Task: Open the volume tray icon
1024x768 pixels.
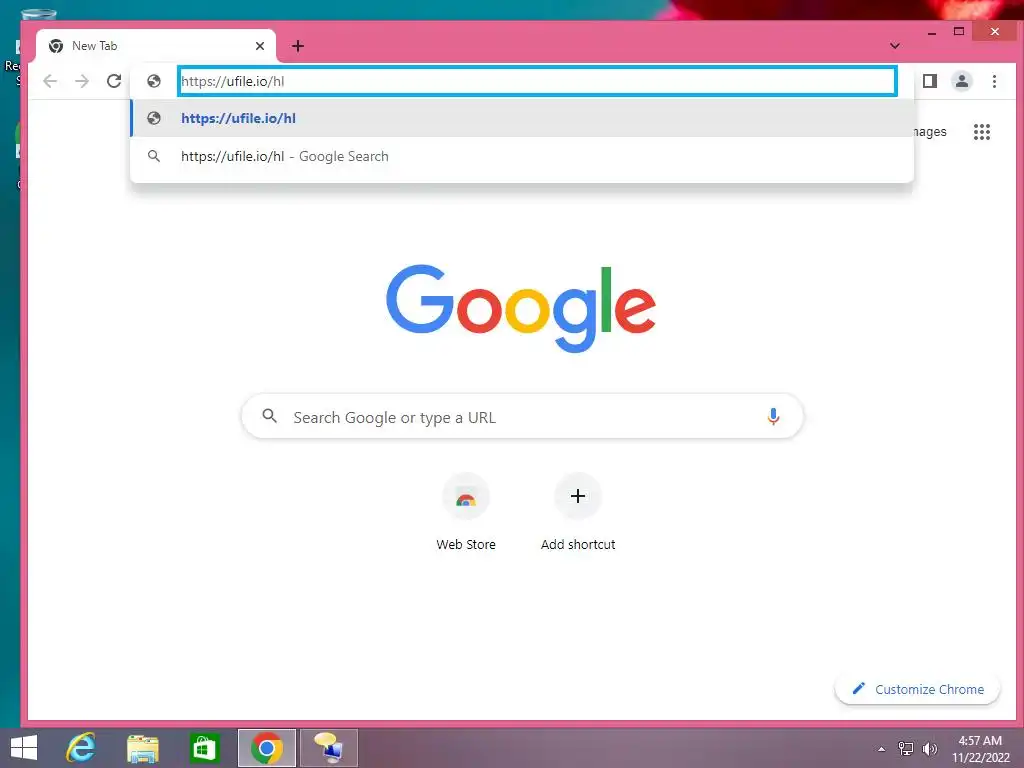Action: tap(930, 748)
